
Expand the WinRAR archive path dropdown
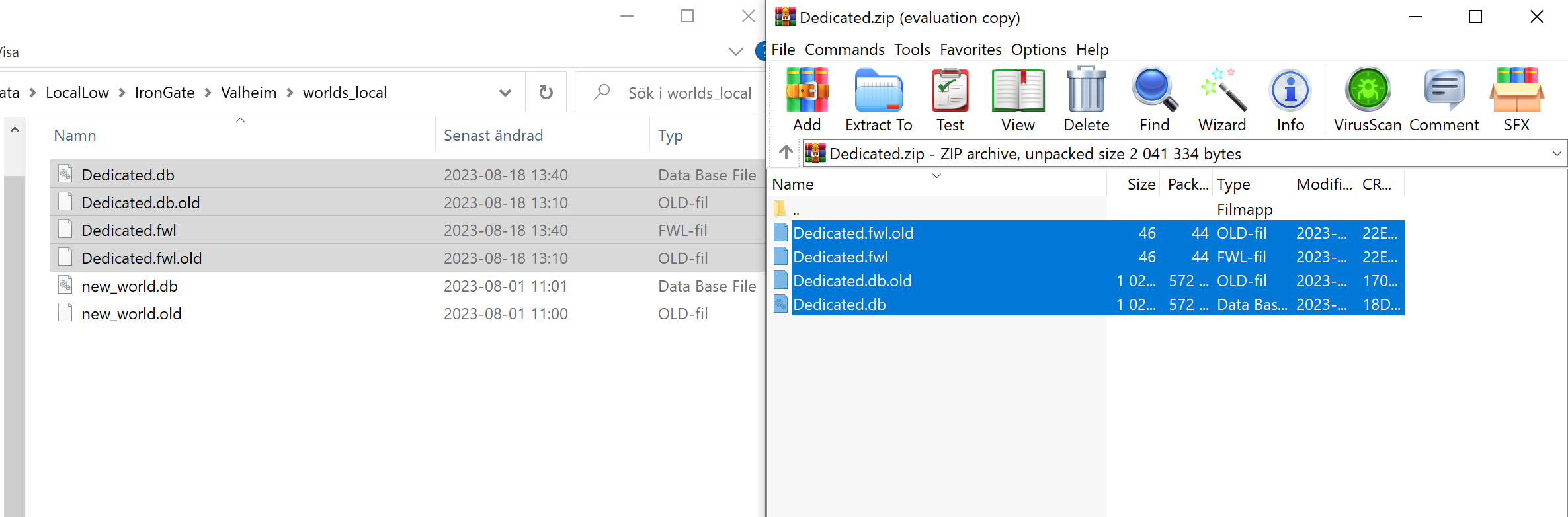point(1557,153)
